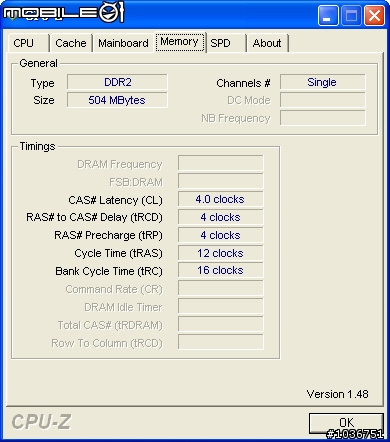Screen dimensions: 390x442
Task: Click the Type label in General
Action: (42, 83)
